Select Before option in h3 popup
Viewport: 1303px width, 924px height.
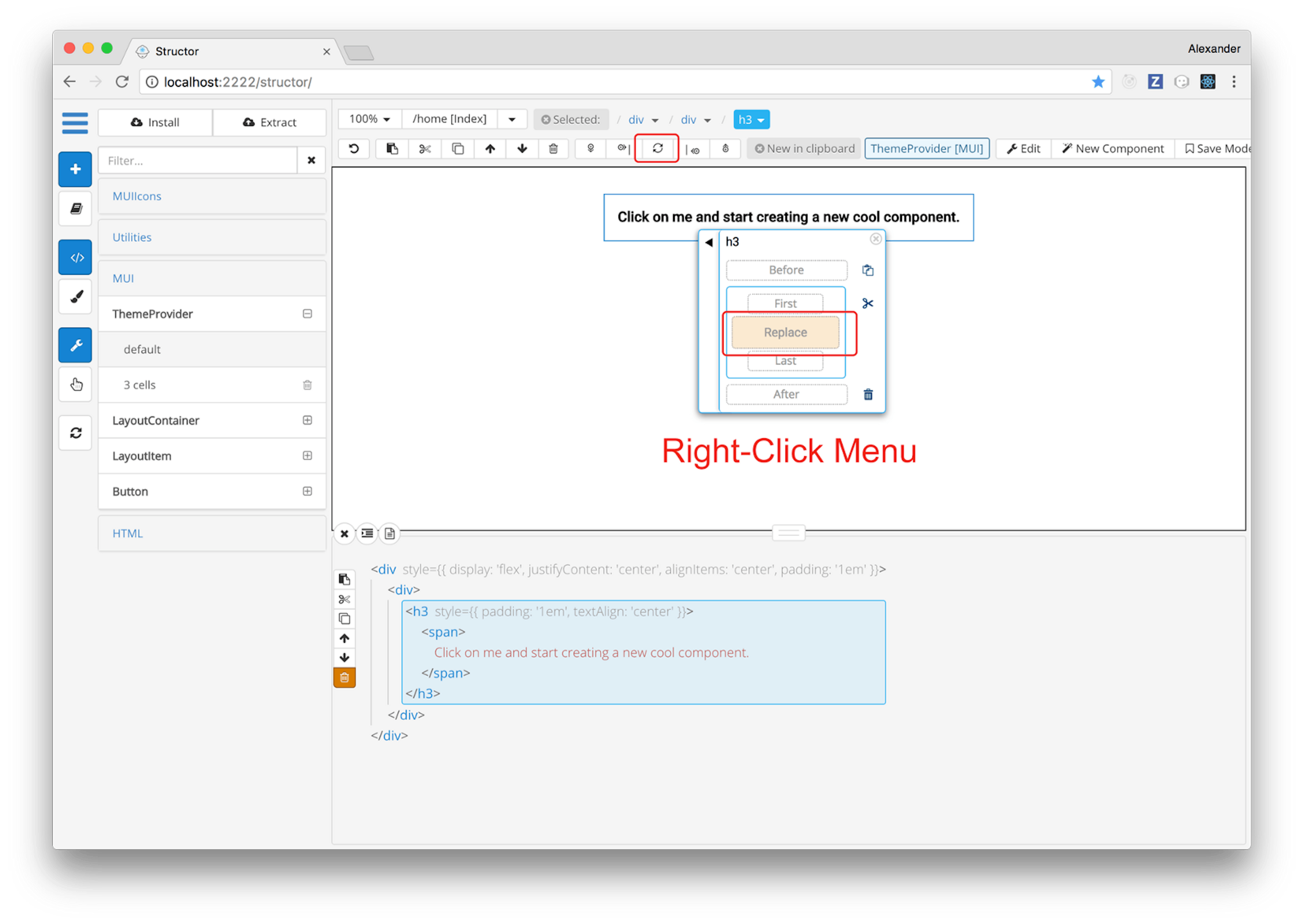tap(786, 270)
